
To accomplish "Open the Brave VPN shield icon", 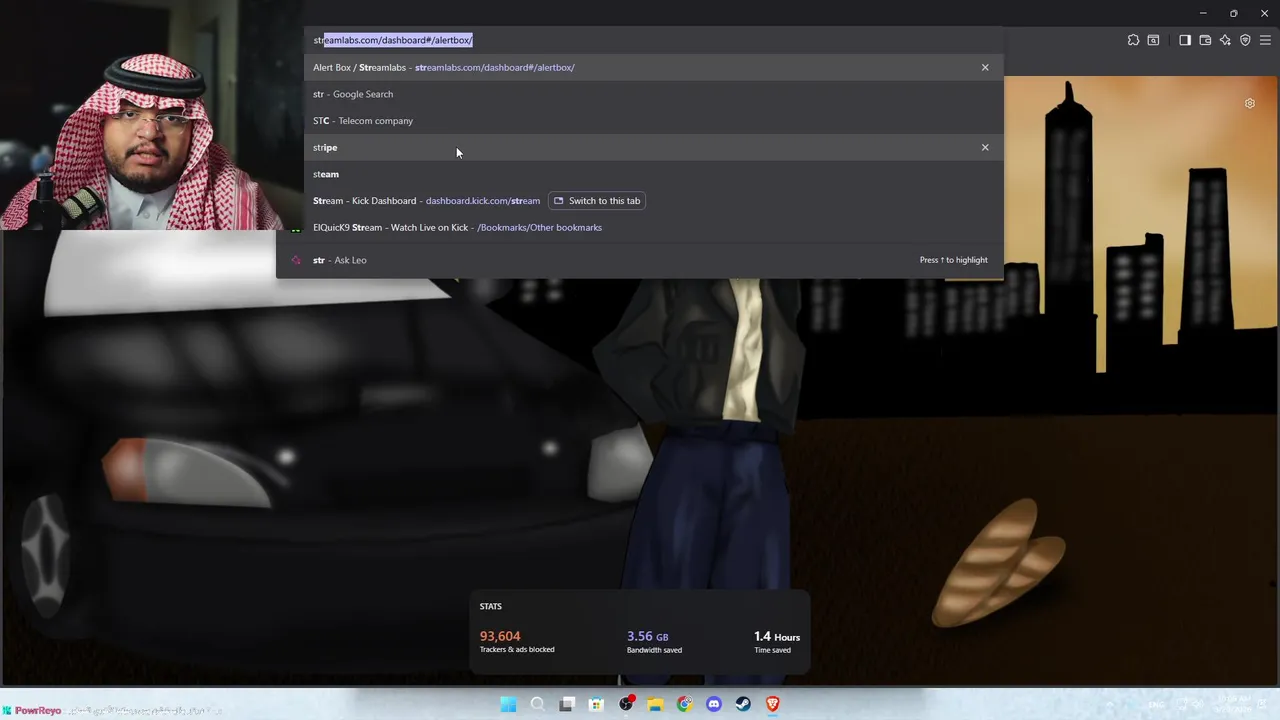I will pyautogui.click(x=1245, y=40).
